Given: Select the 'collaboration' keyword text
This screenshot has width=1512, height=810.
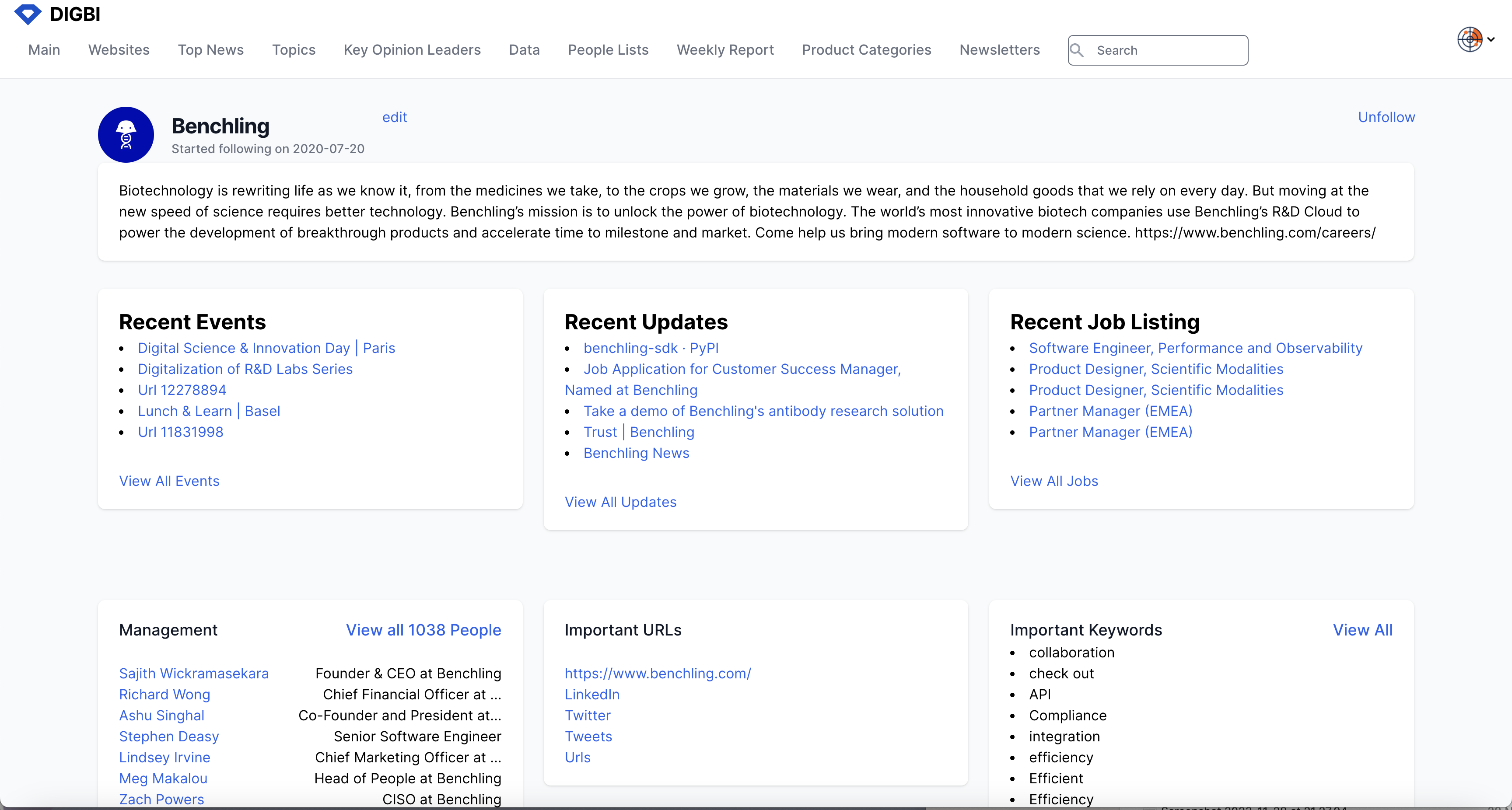Looking at the screenshot, I should click(x=1071, y=653).
